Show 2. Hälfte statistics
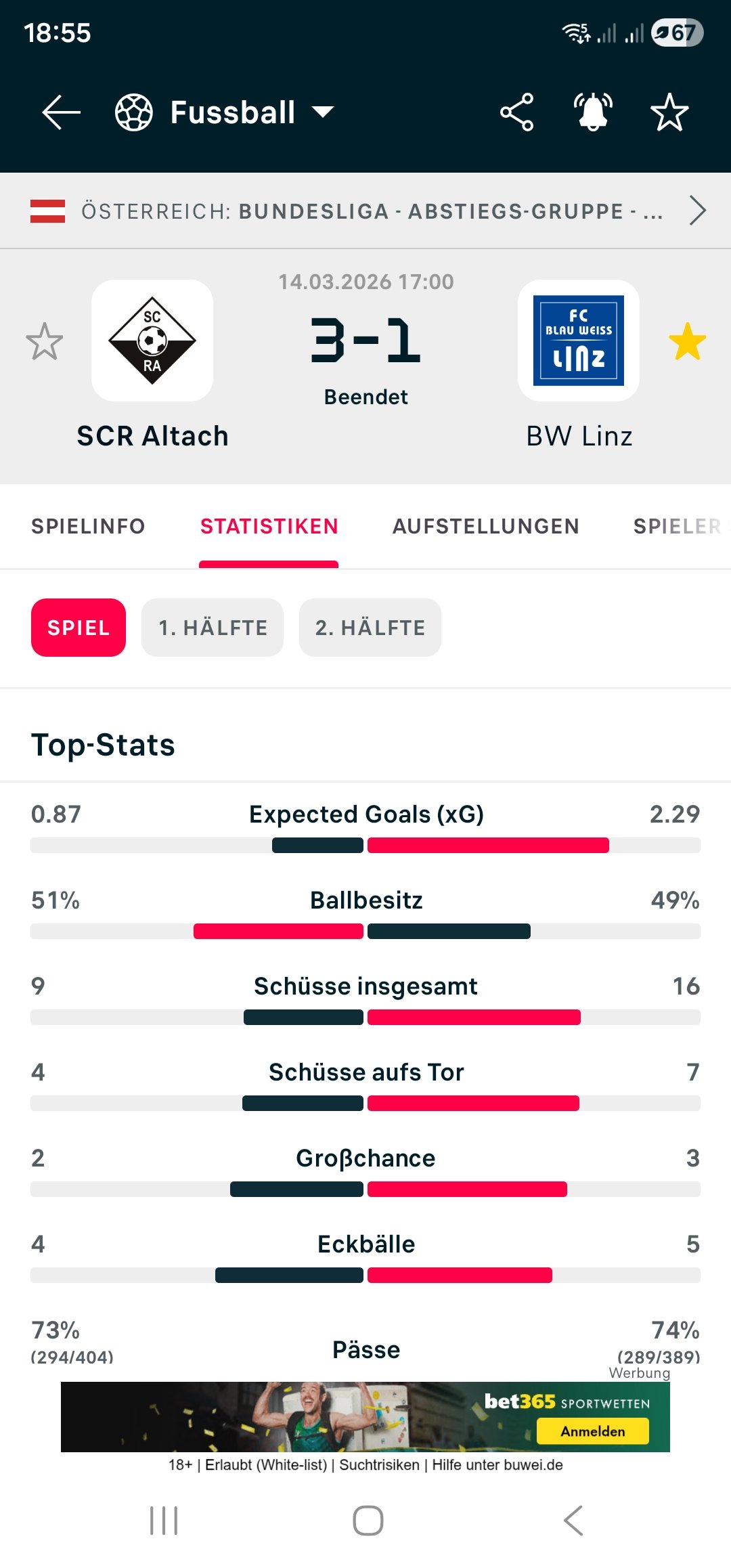 [x=370, y=628]
